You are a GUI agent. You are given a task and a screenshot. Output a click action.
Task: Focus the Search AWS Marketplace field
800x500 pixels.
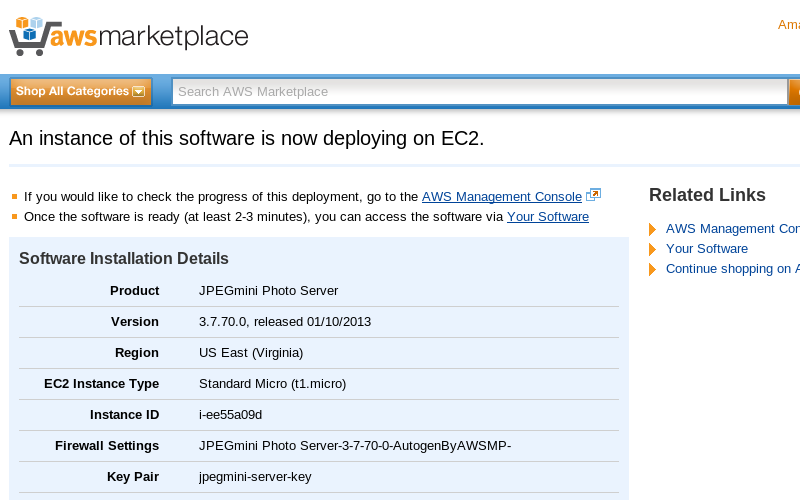coord(480,92)
